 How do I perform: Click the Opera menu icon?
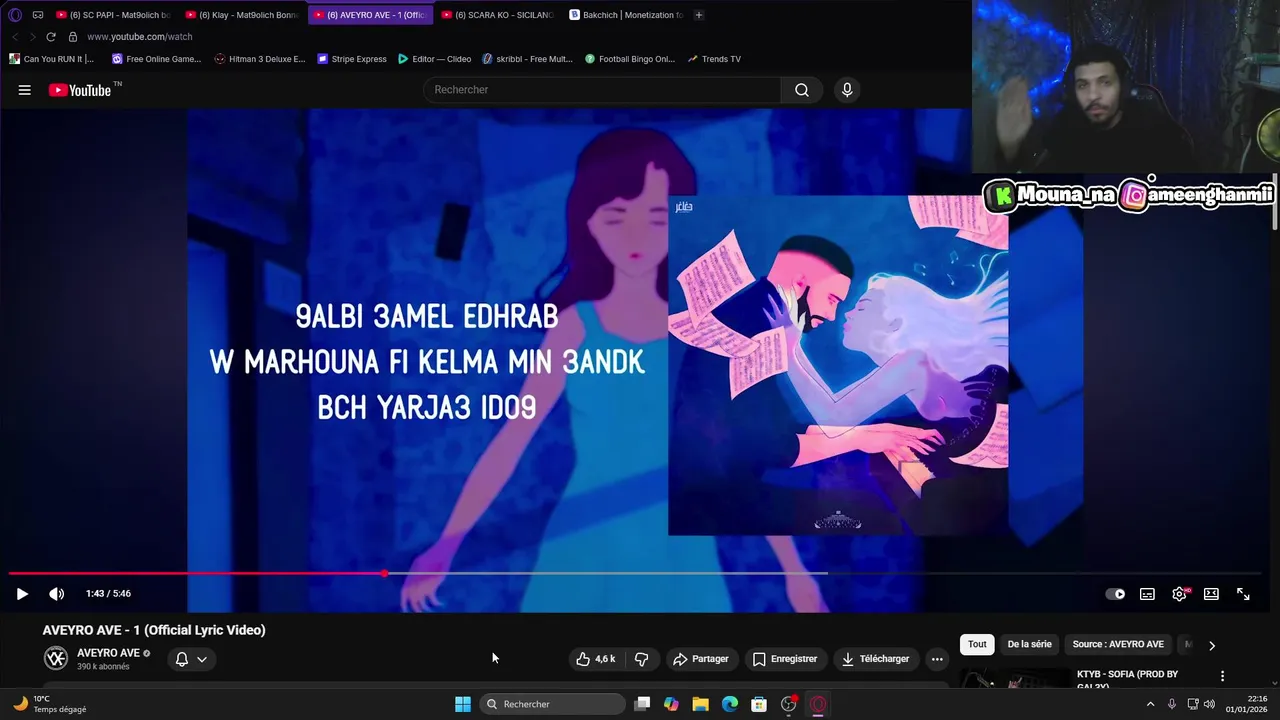point(14,15)
